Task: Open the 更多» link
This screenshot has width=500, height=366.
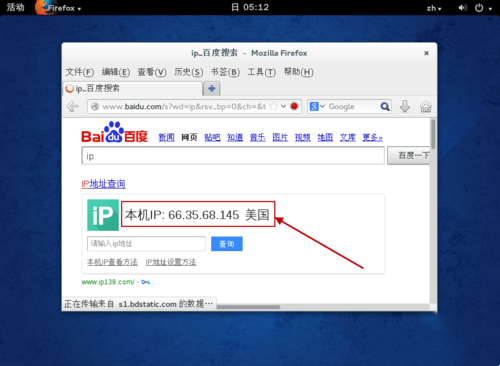Action: 372,137
